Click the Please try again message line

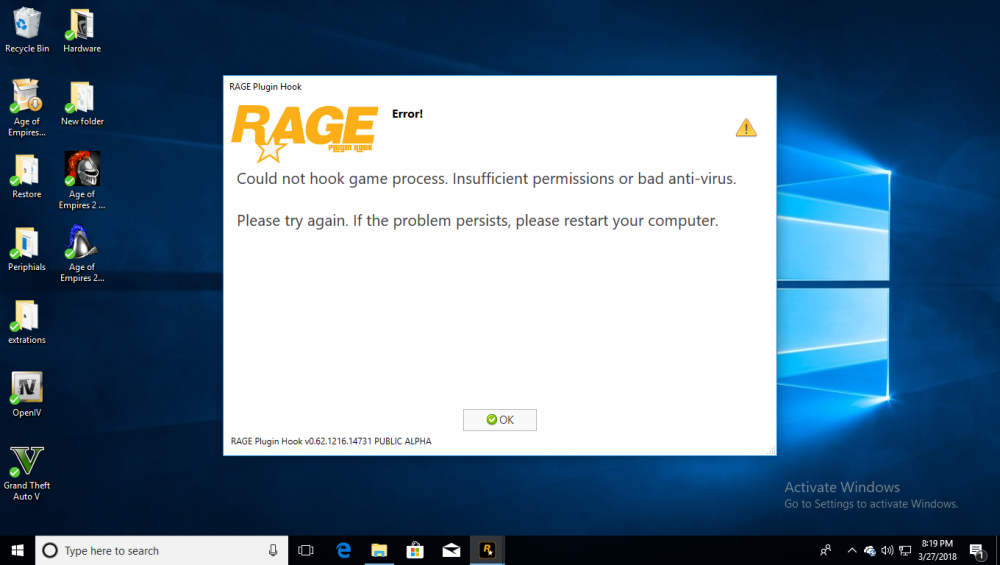pyautogui.click(x=477, y=221)
